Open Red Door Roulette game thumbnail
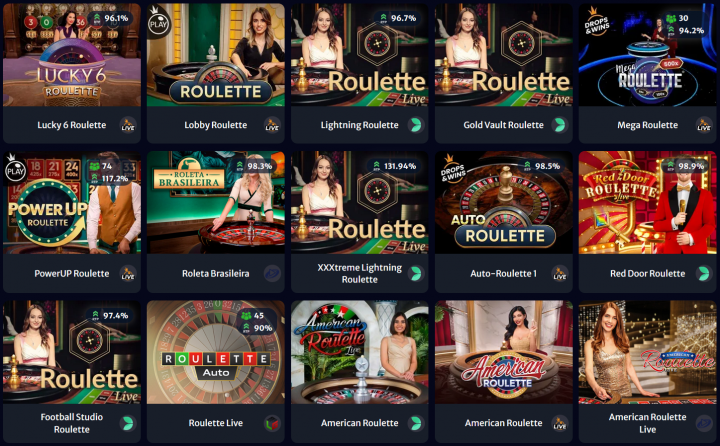Viewport: 720px width, 446px height. pyautogui.click(x=647, y=203)
